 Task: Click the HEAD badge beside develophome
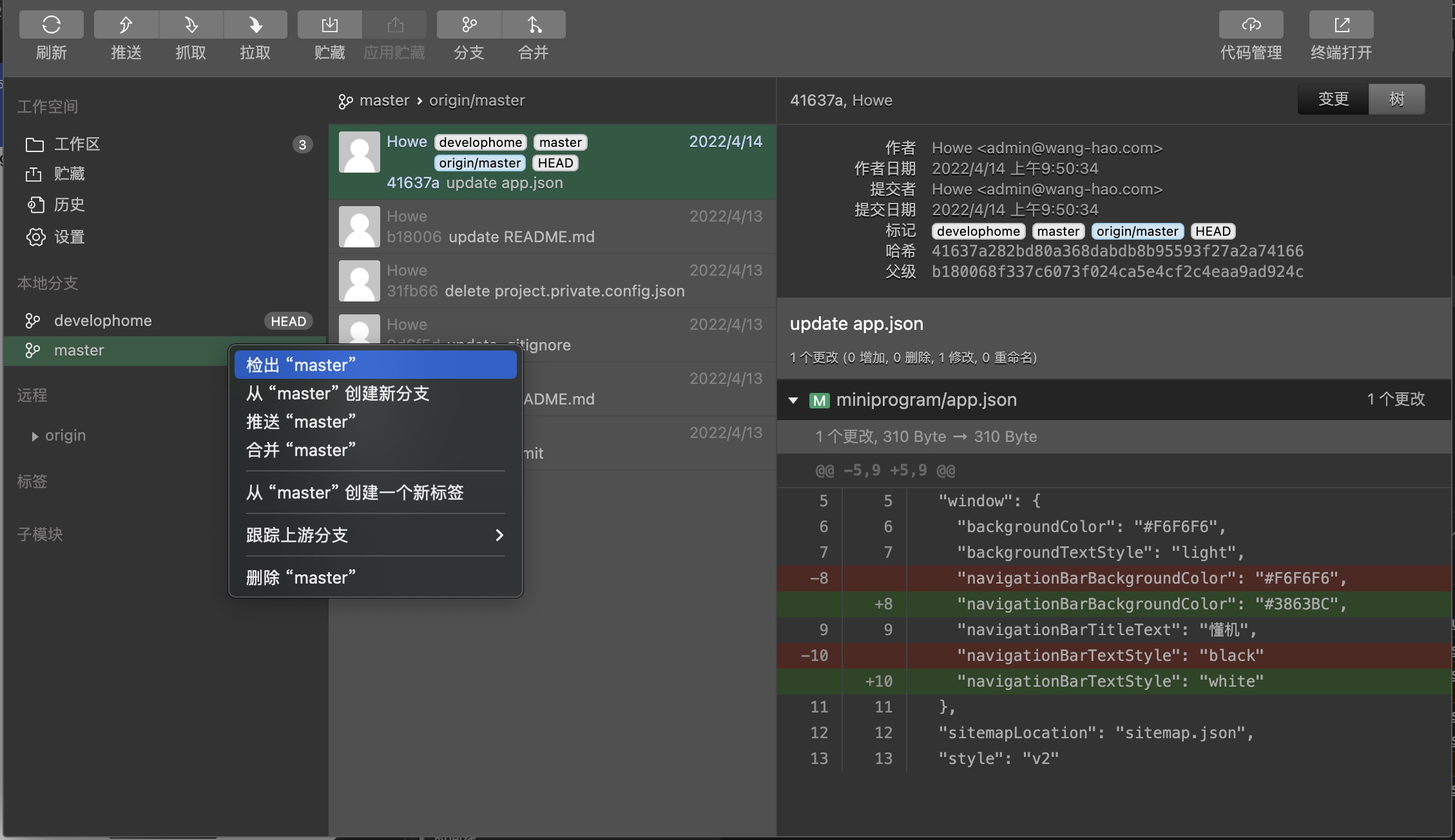click(x=288, y=321)
